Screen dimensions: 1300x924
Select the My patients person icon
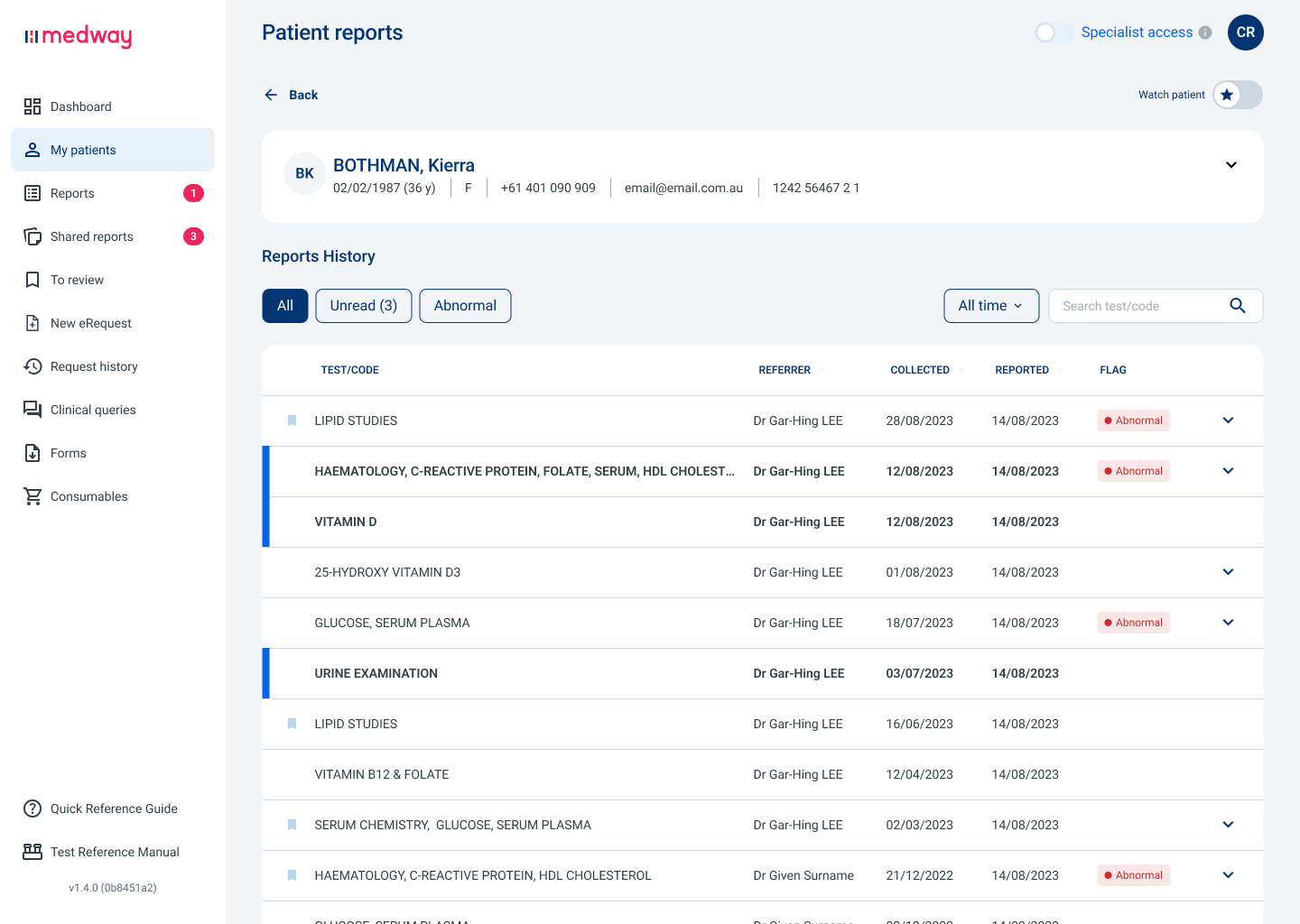tap(32, 150)
